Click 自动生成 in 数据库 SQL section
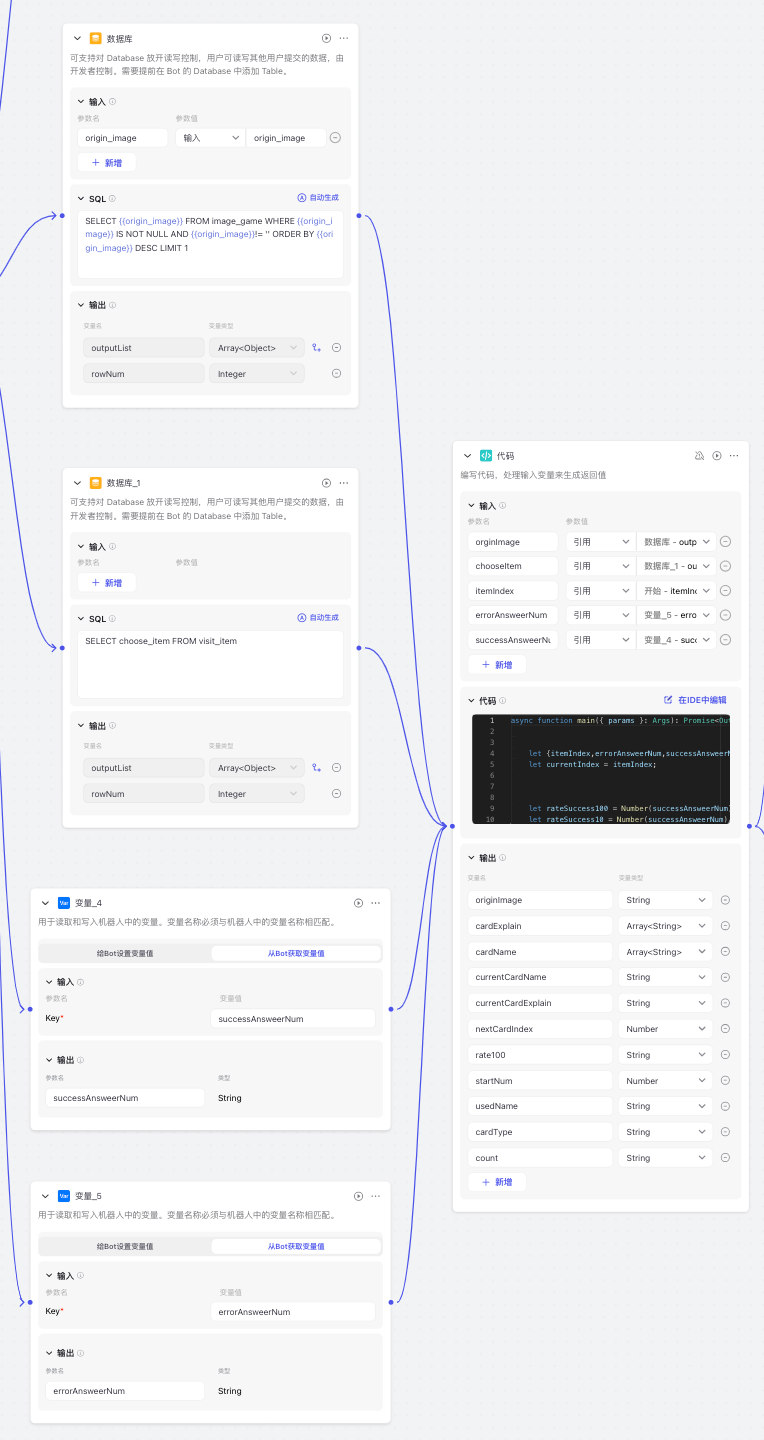The image size is (764, 1440). [x=318, y=198]
